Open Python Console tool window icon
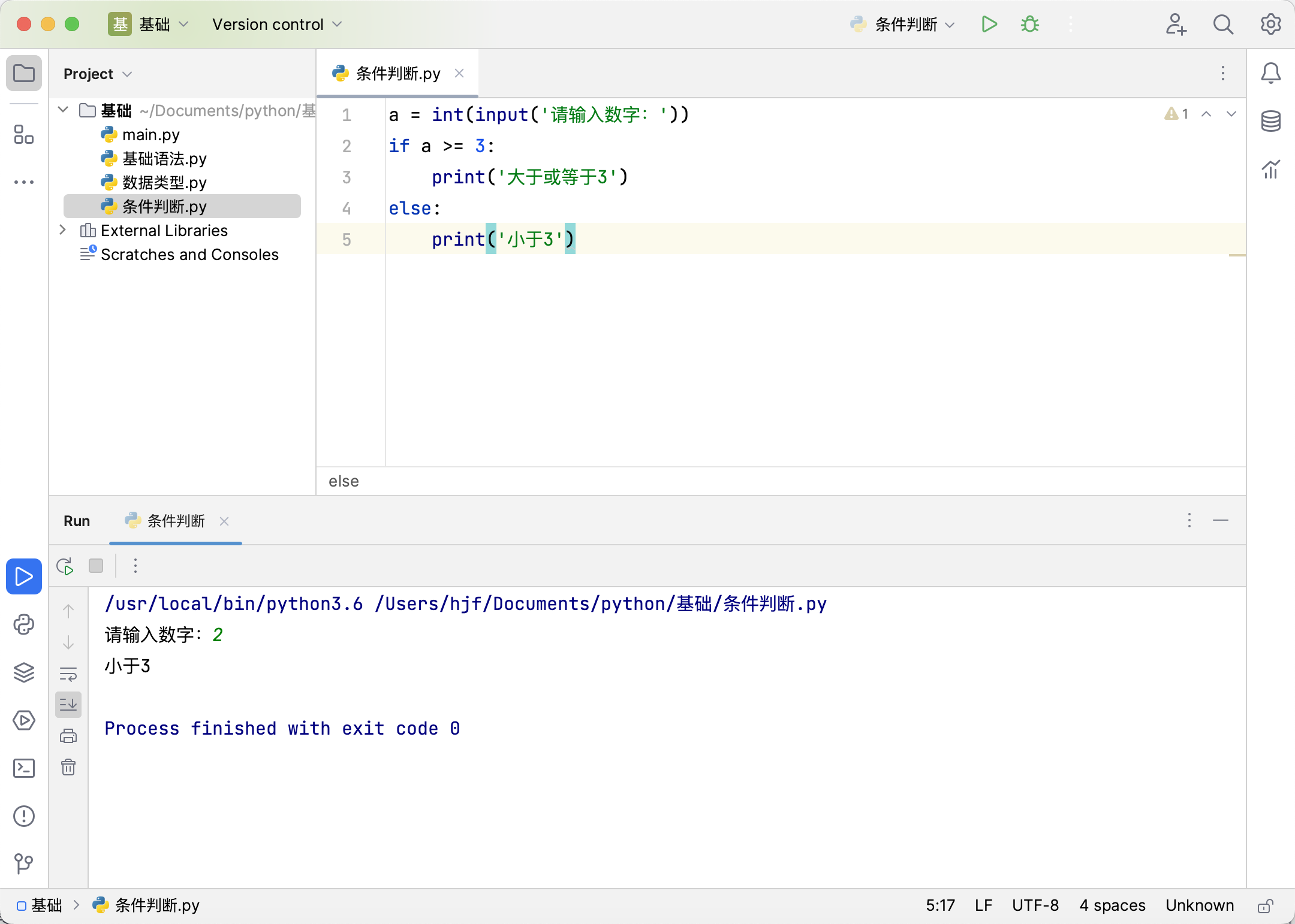Image resolution: width=1295 pixels, height=924 pixels. (x=24, y=624)
